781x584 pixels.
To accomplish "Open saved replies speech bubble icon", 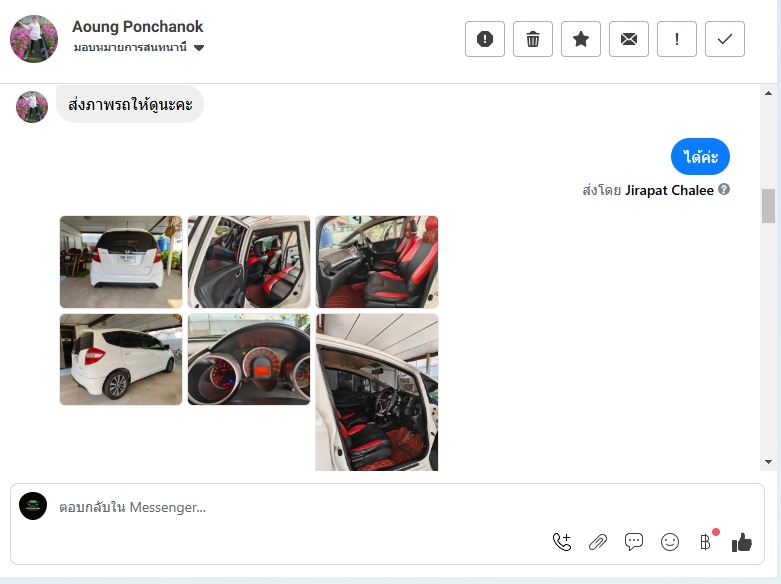I will 634,542.
